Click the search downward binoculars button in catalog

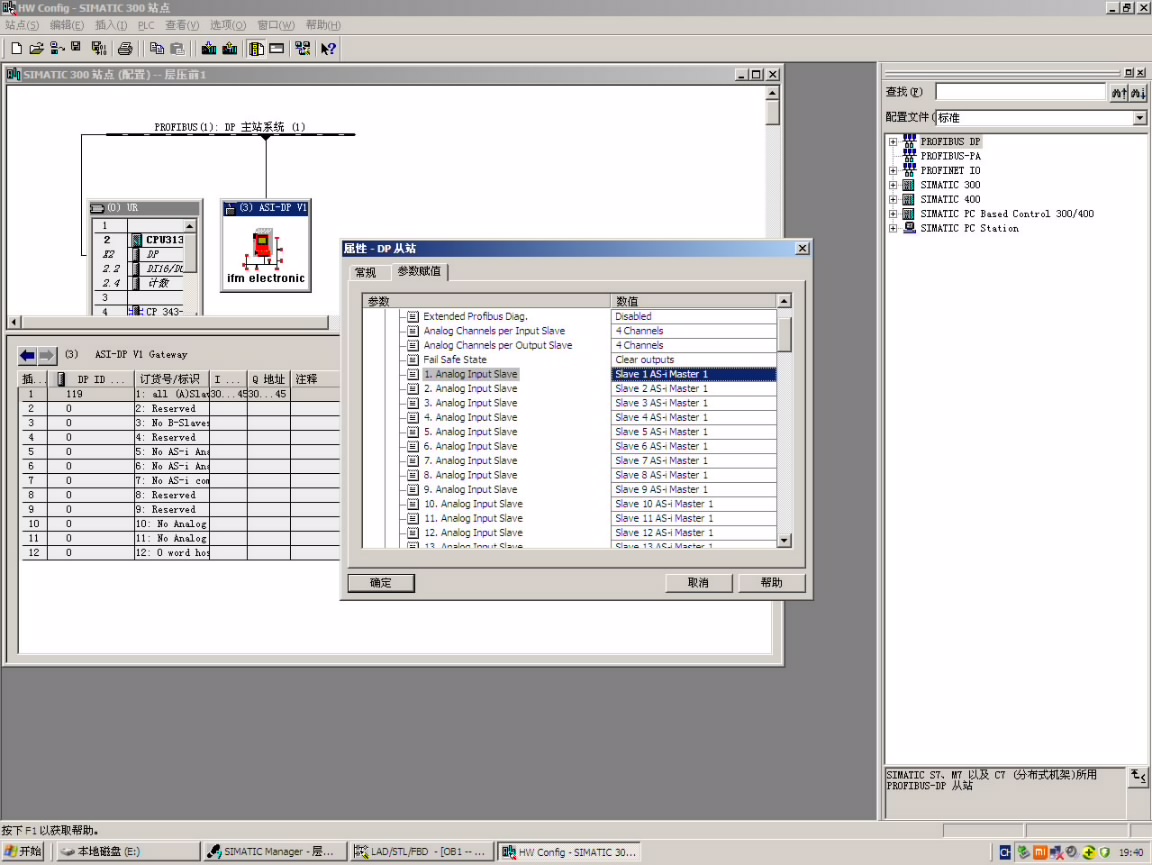(1137, 93)
